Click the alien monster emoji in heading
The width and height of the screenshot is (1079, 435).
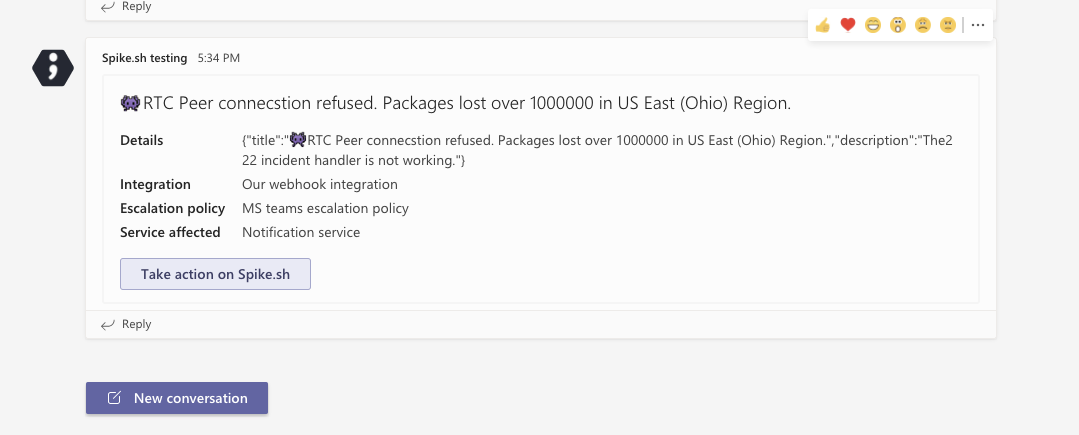pyautogui.click(x=130, y=103)
